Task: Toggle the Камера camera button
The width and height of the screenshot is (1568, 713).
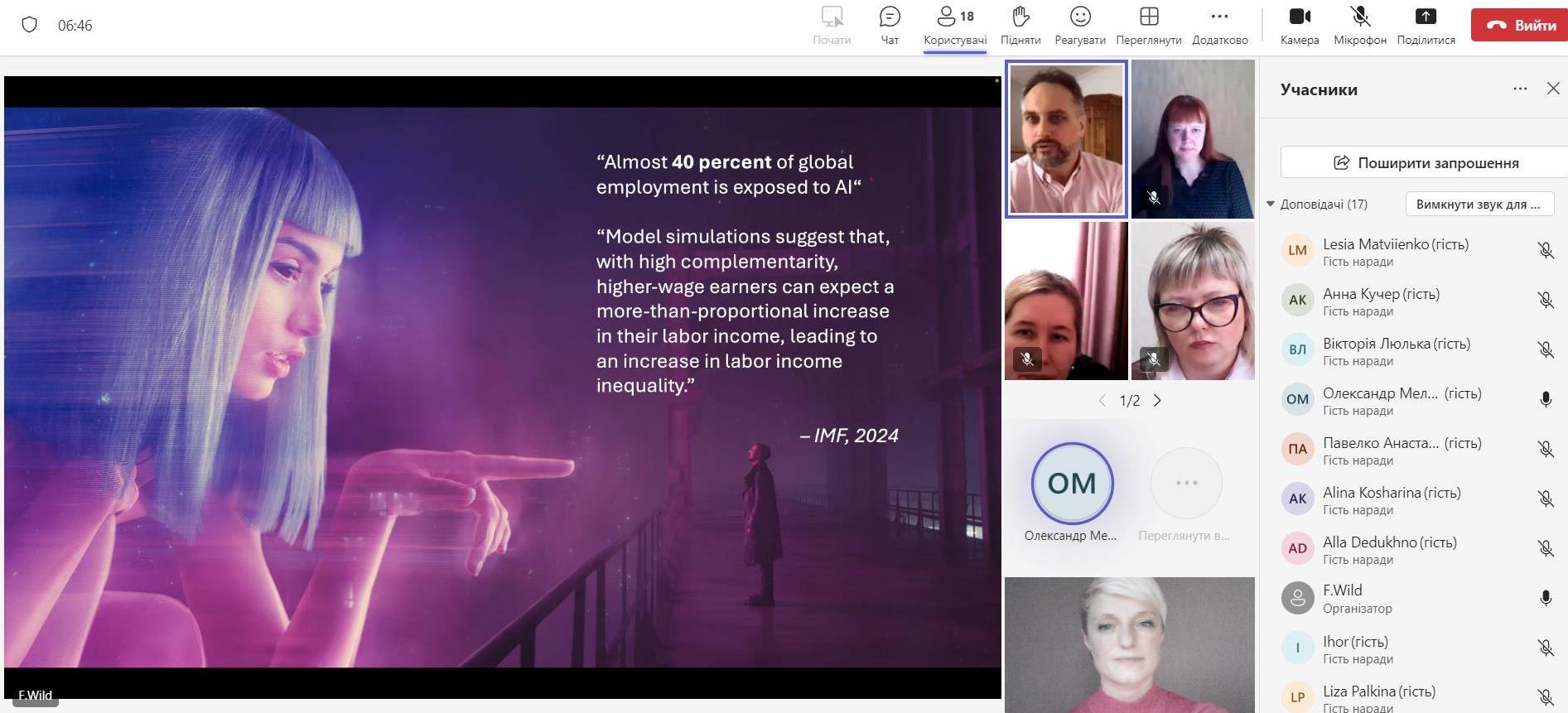Action: [1300, 26]
